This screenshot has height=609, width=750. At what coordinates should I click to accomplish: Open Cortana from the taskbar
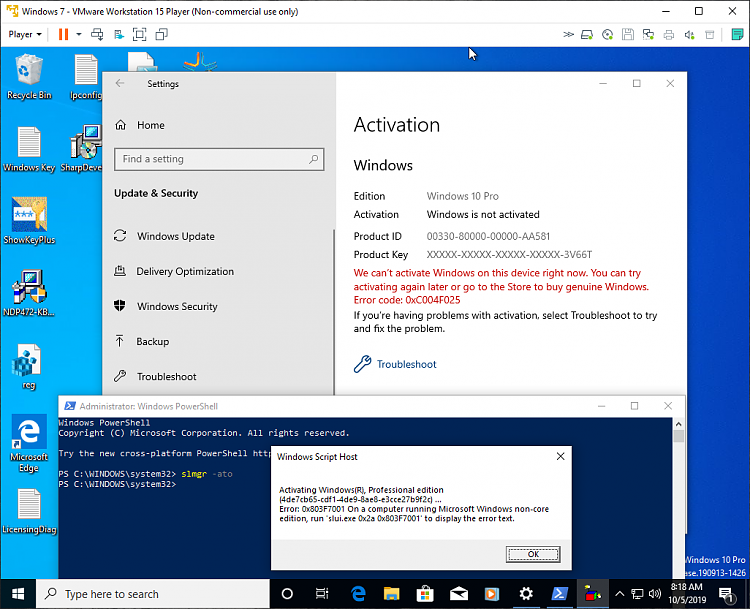[287, 594]
